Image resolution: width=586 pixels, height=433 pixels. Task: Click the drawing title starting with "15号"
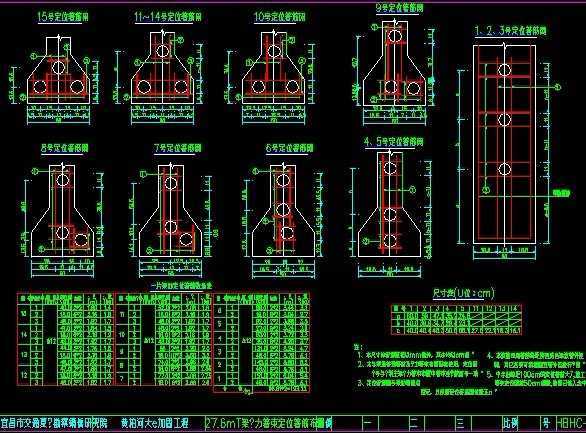click(63, 17)
